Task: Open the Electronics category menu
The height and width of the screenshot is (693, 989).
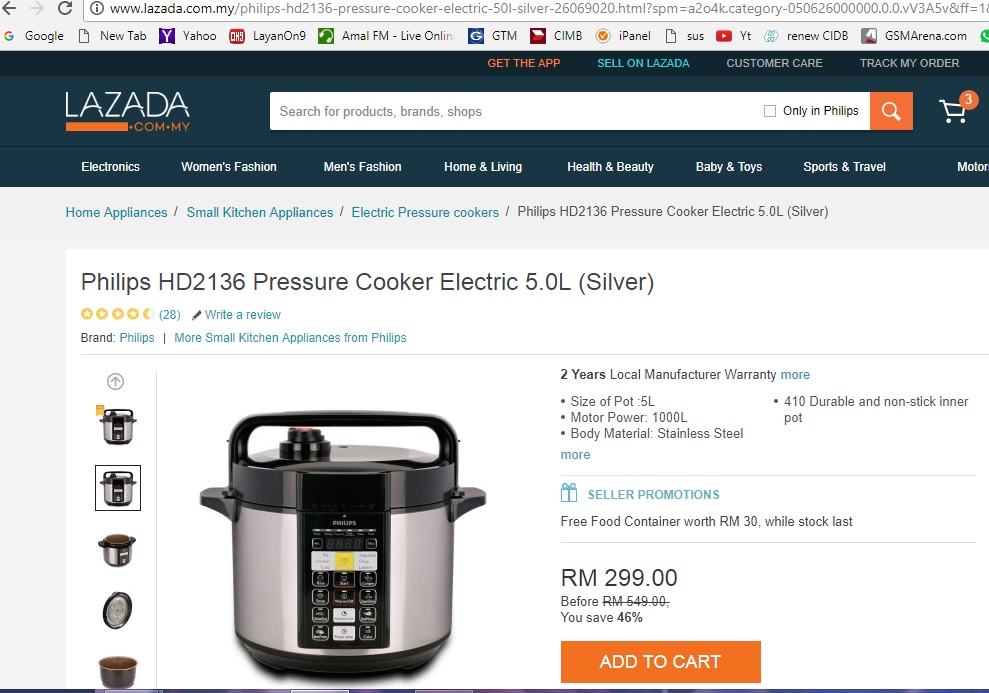Action: (x=110, y=166)
